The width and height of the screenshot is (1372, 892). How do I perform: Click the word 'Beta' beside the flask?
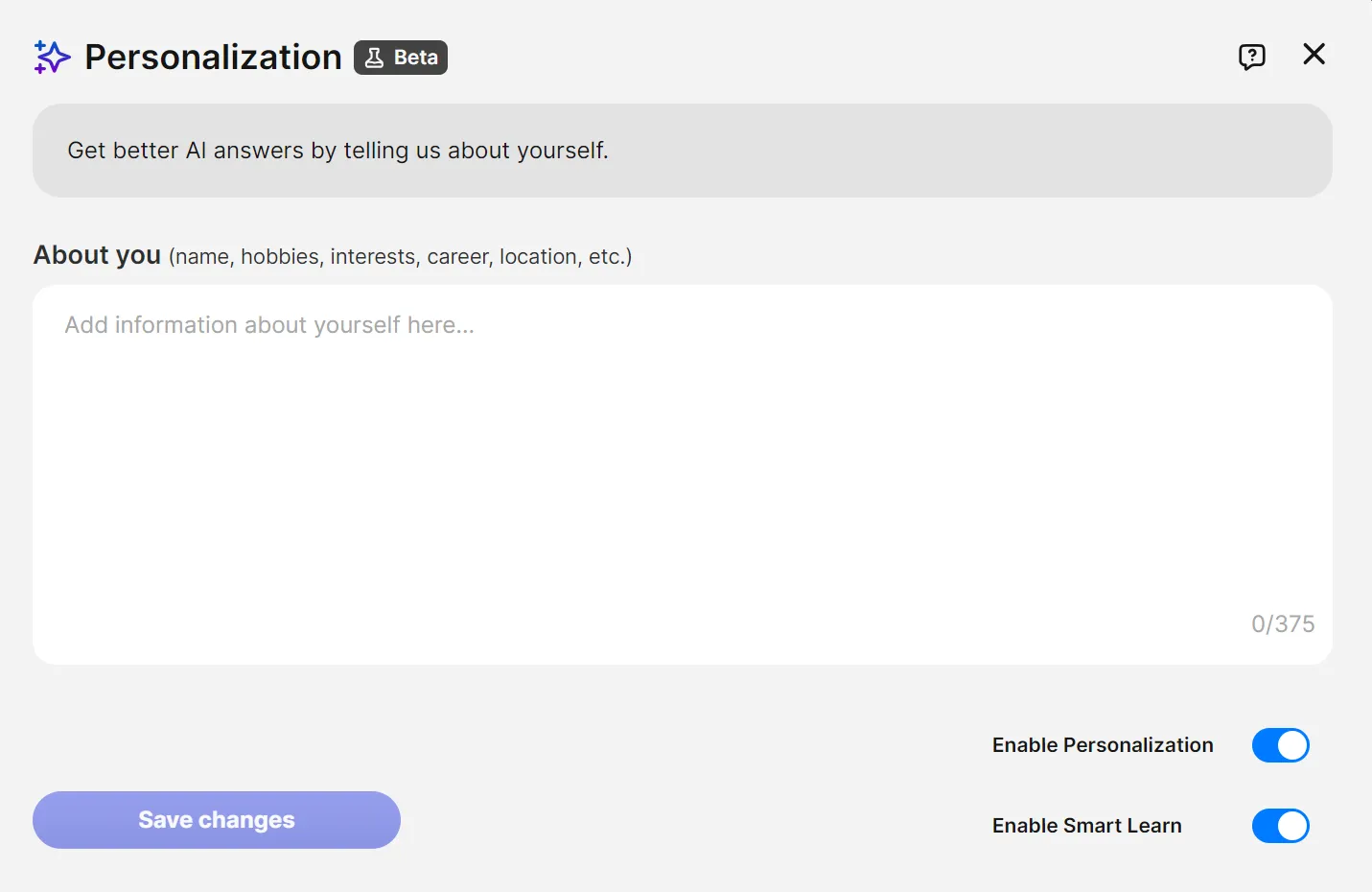pyautogui.click(x=416, y=58)
